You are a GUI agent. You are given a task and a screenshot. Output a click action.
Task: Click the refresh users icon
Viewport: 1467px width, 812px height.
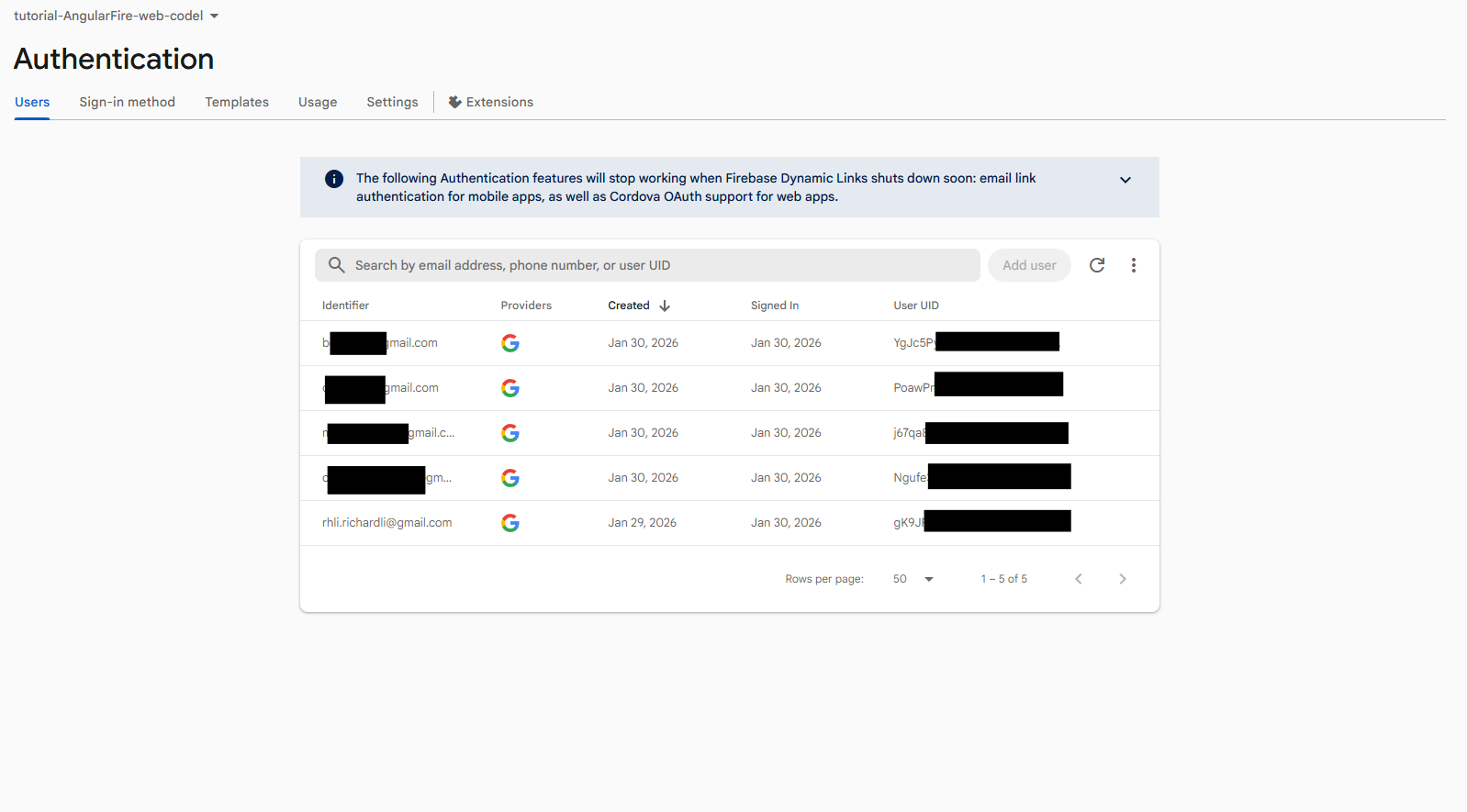(x=1097, y=265)
